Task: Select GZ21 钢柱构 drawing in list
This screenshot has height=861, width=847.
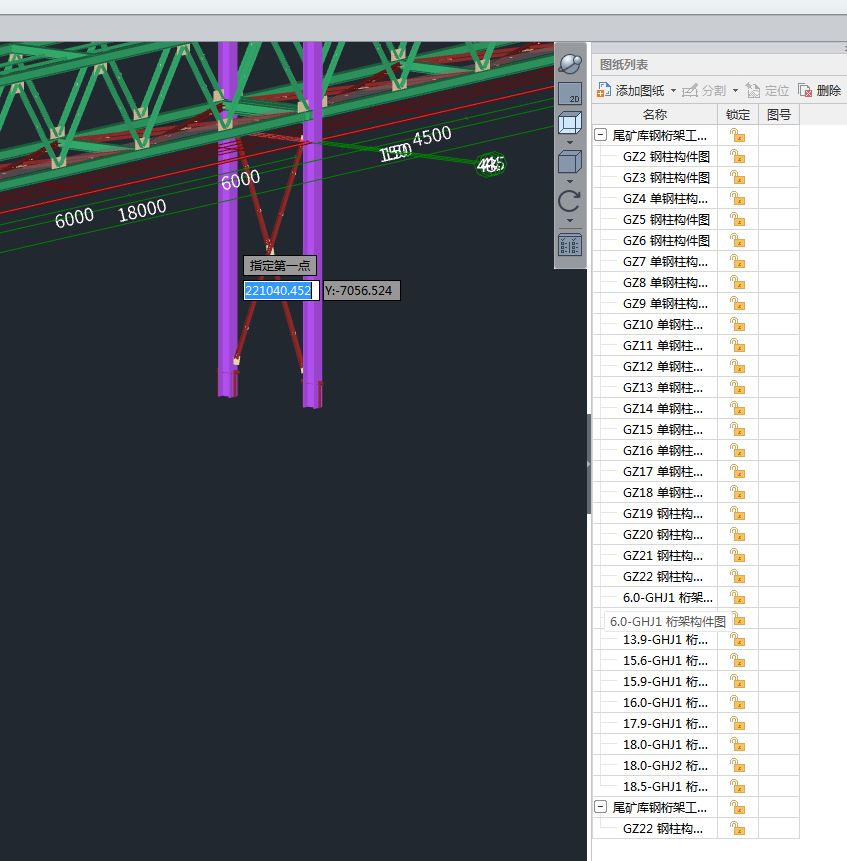Action: pyautogui.click(x=663, y=556)
